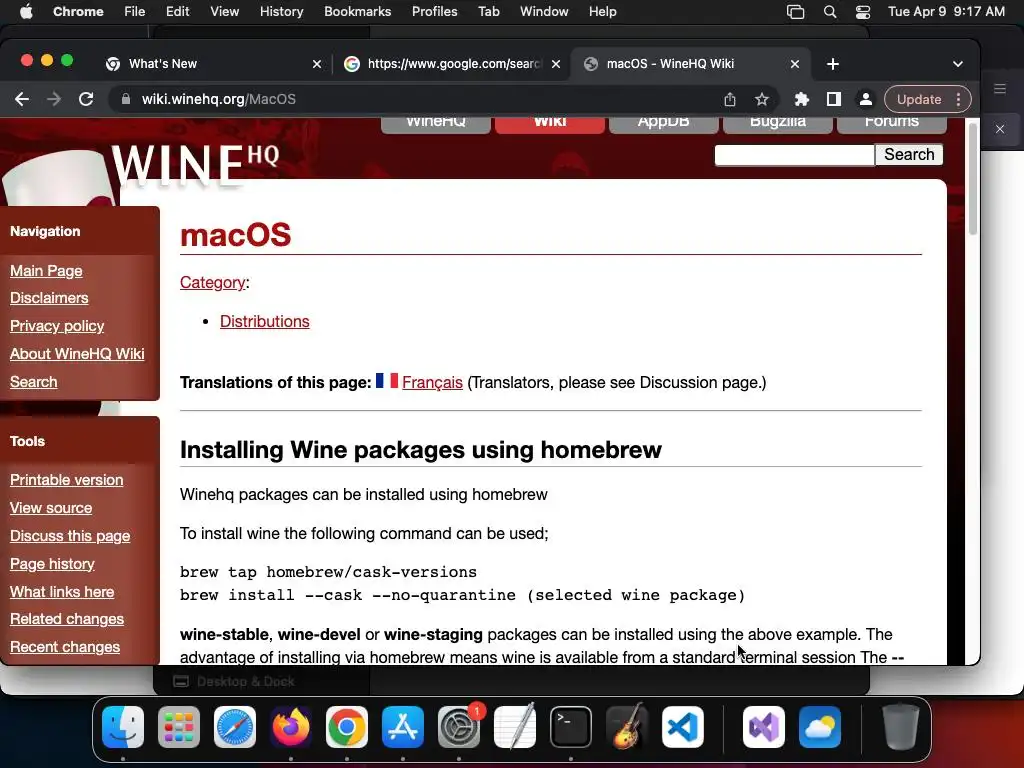Open GarageBand from the Dock
Image resolution: width=1024 pixels, height=768 pixels.
(x=627, y=727)
